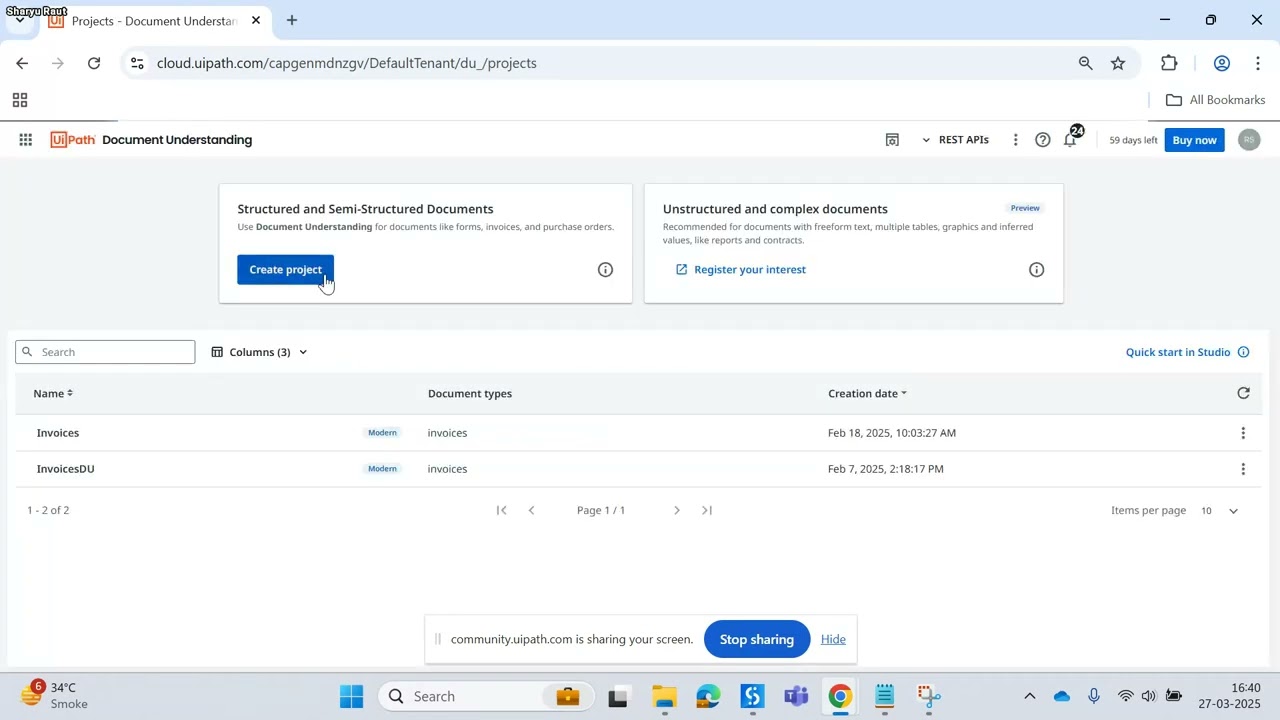Open the calendar-style icon beside REST APIs
Viewport: 1280px width, 720px height.
coord(892,140)
